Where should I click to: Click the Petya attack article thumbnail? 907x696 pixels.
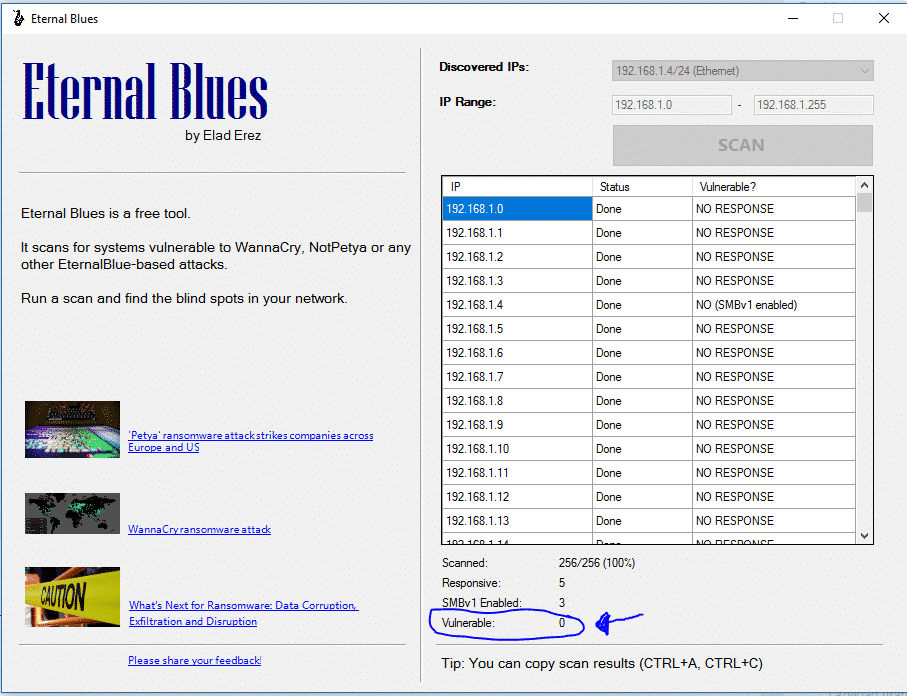coord(72,429)
